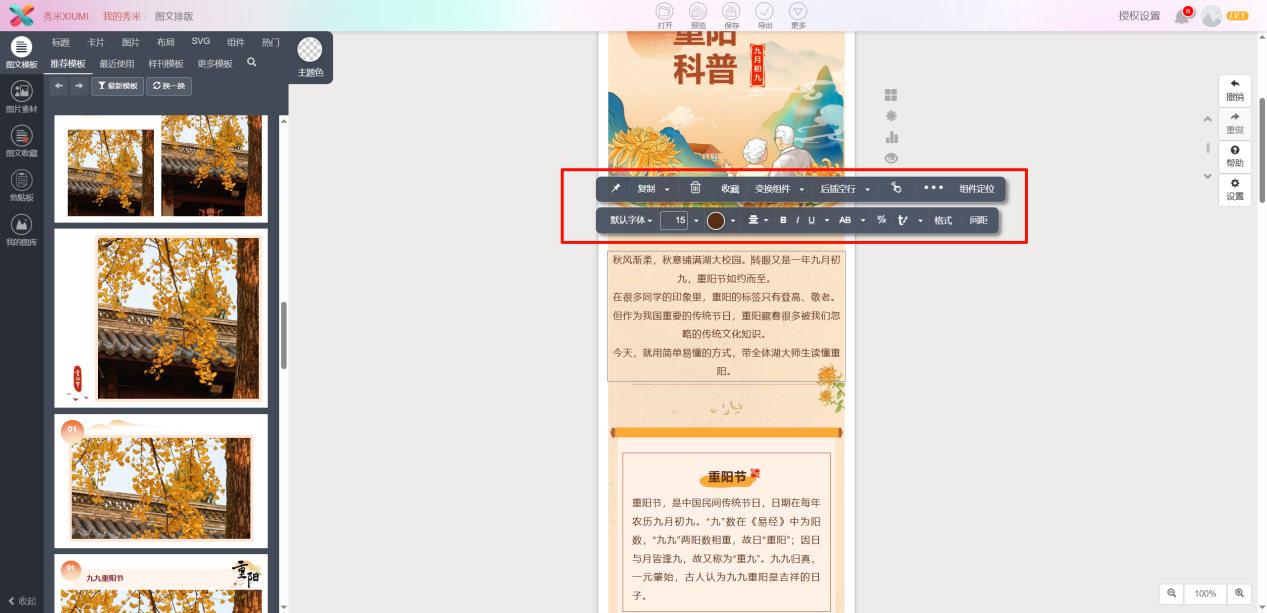Open the text alignment dropdown
Screen dimensions: 1267x613
click(x=758, y=220)
